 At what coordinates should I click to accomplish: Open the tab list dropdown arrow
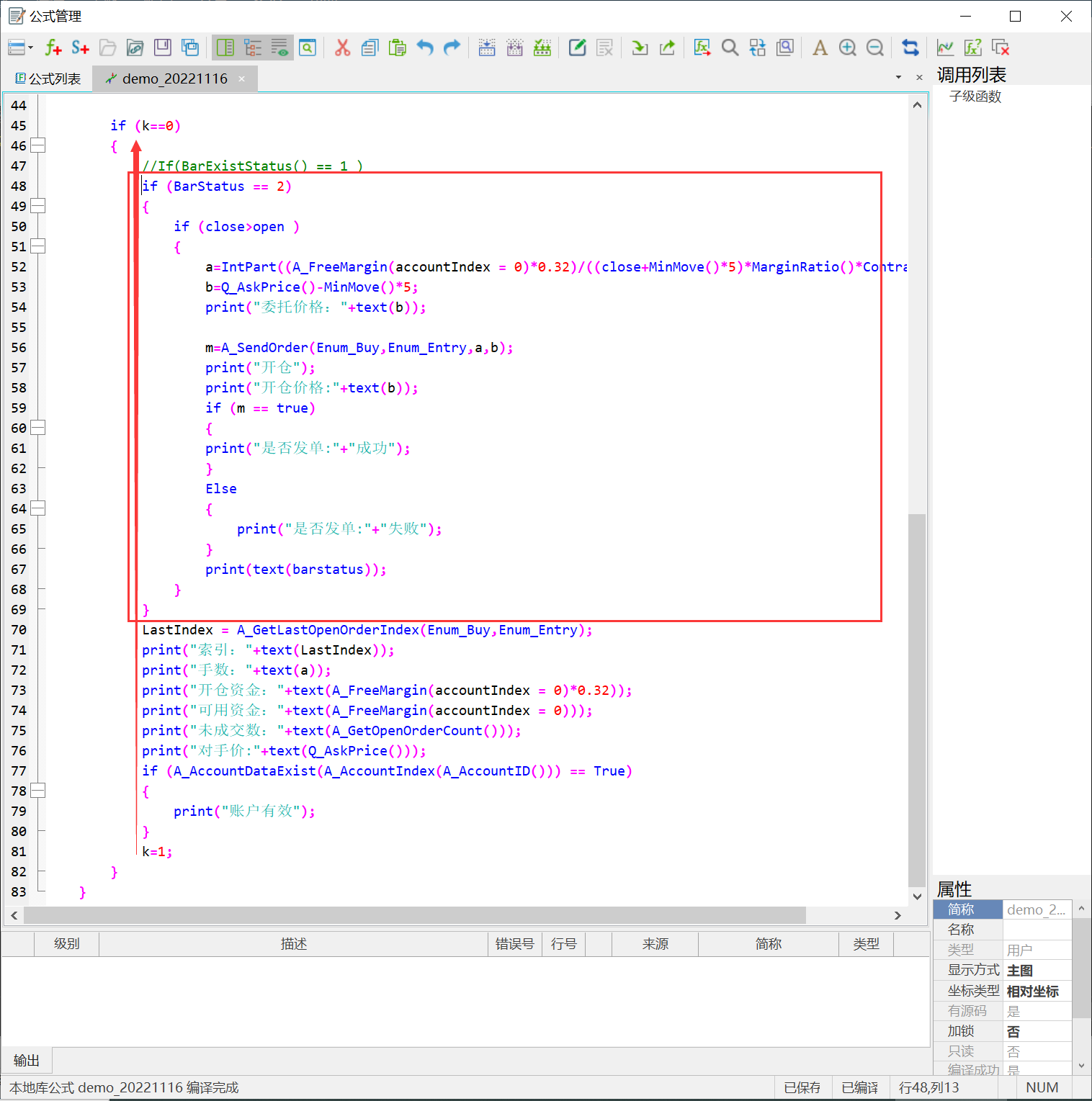[x=898, y=77]
